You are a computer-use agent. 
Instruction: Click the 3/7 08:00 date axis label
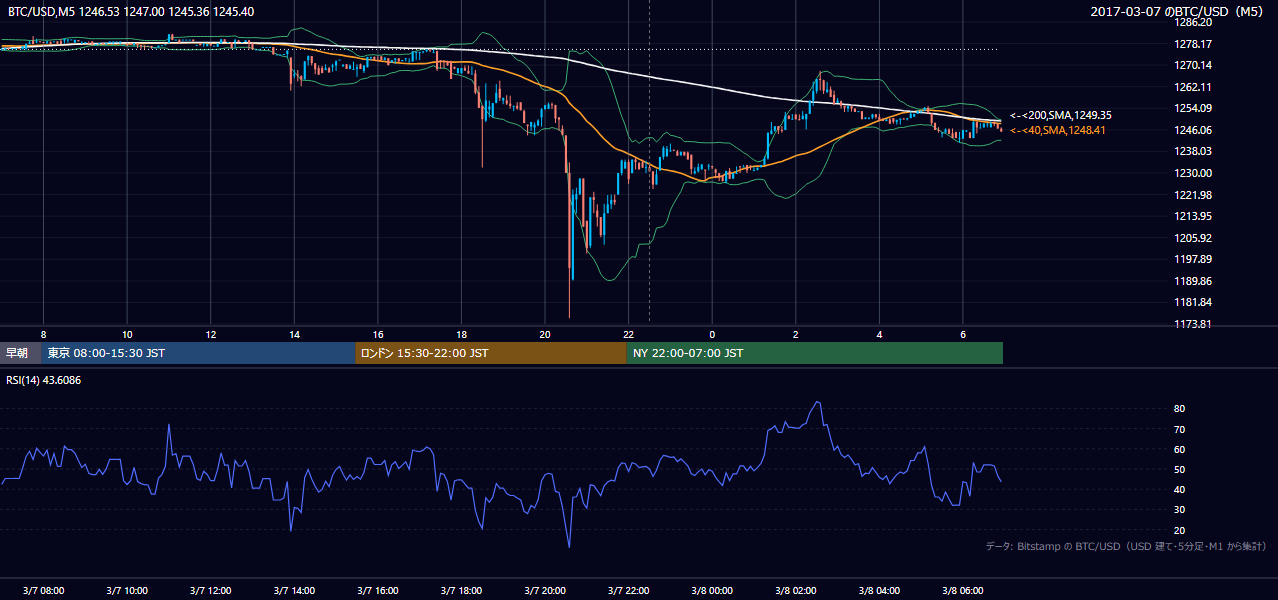43,591
